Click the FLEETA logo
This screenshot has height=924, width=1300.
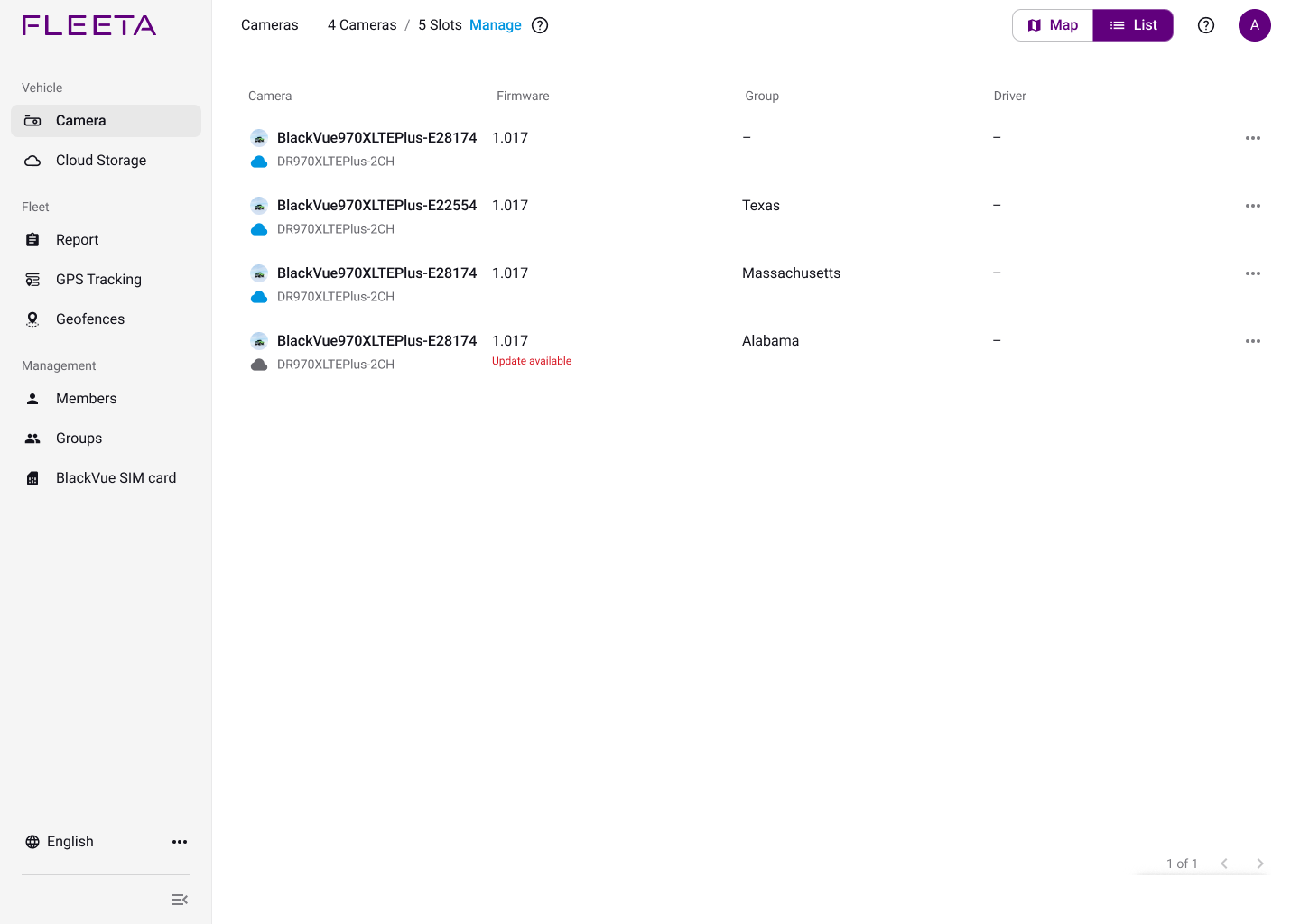coord(89,25)
